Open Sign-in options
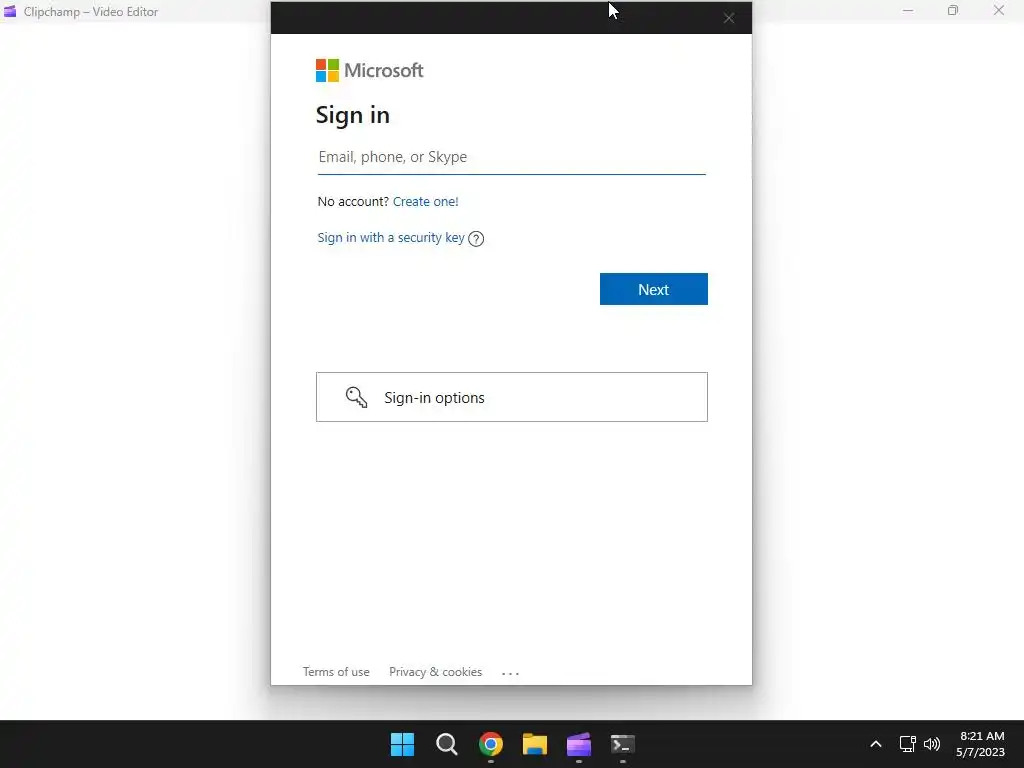 511,397
